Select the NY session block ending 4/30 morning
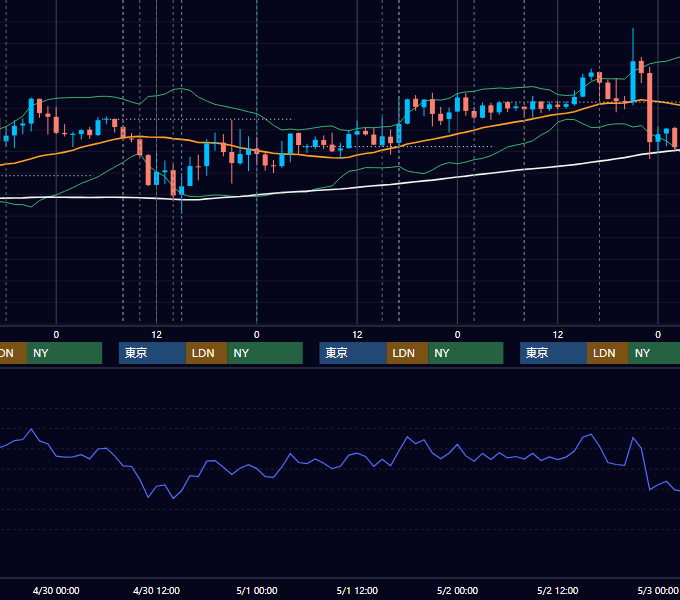This screenshot has width=680, height=600. tap(64, 353)
